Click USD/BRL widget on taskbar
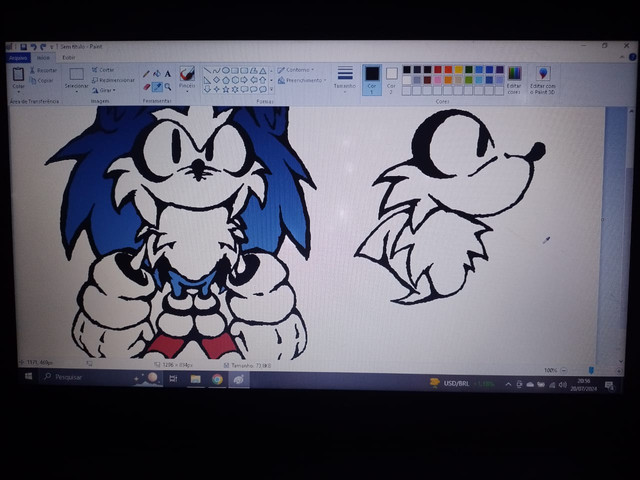 point(462,384)
